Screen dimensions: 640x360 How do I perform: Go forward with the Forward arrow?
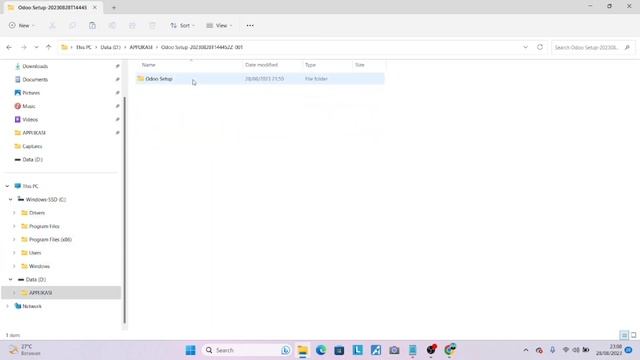coord(24,47)
